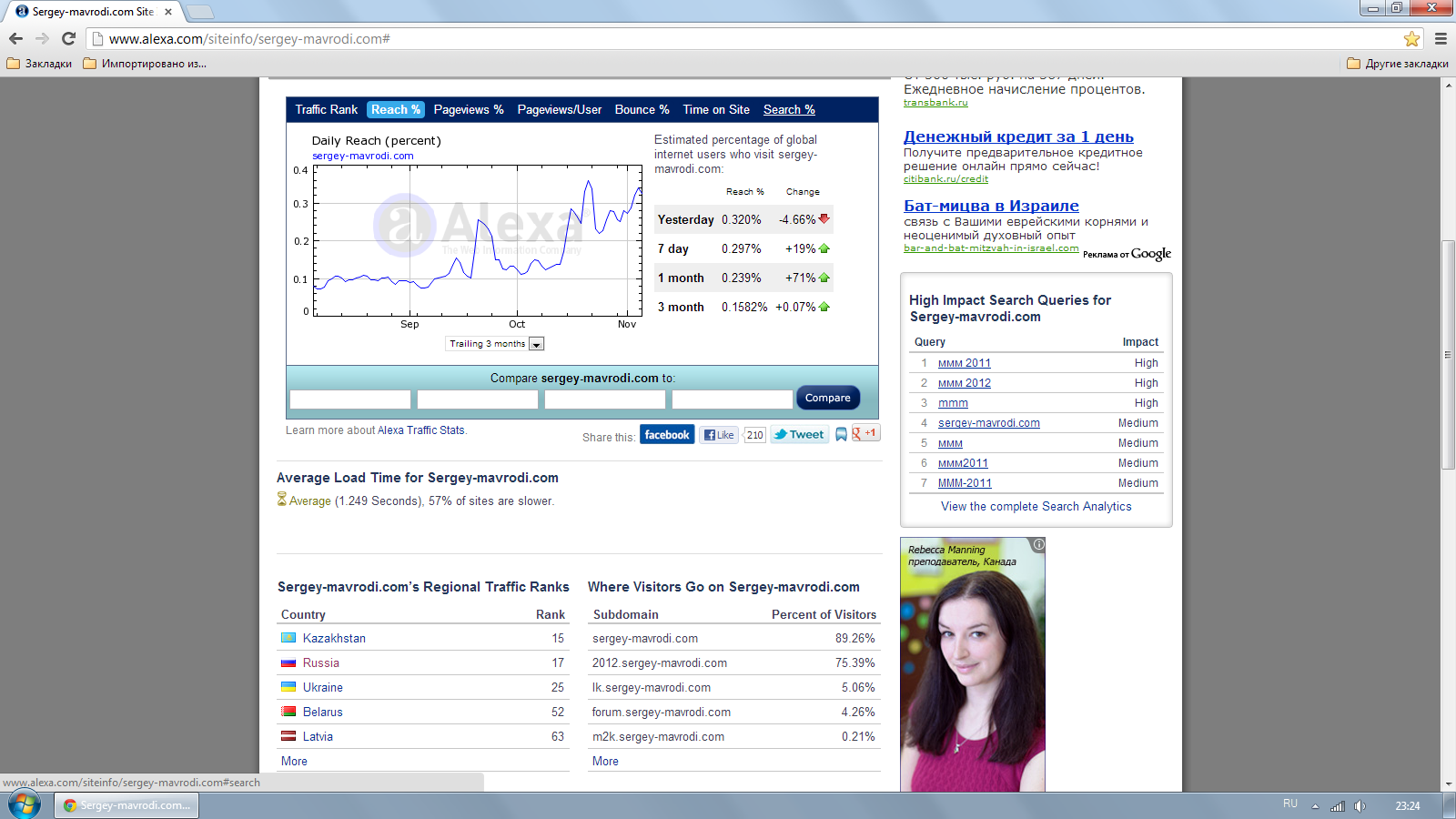The image size is (1456, 819).
Task: Open Денежный кредит за 1 день ad
Action: (1018, 136)
